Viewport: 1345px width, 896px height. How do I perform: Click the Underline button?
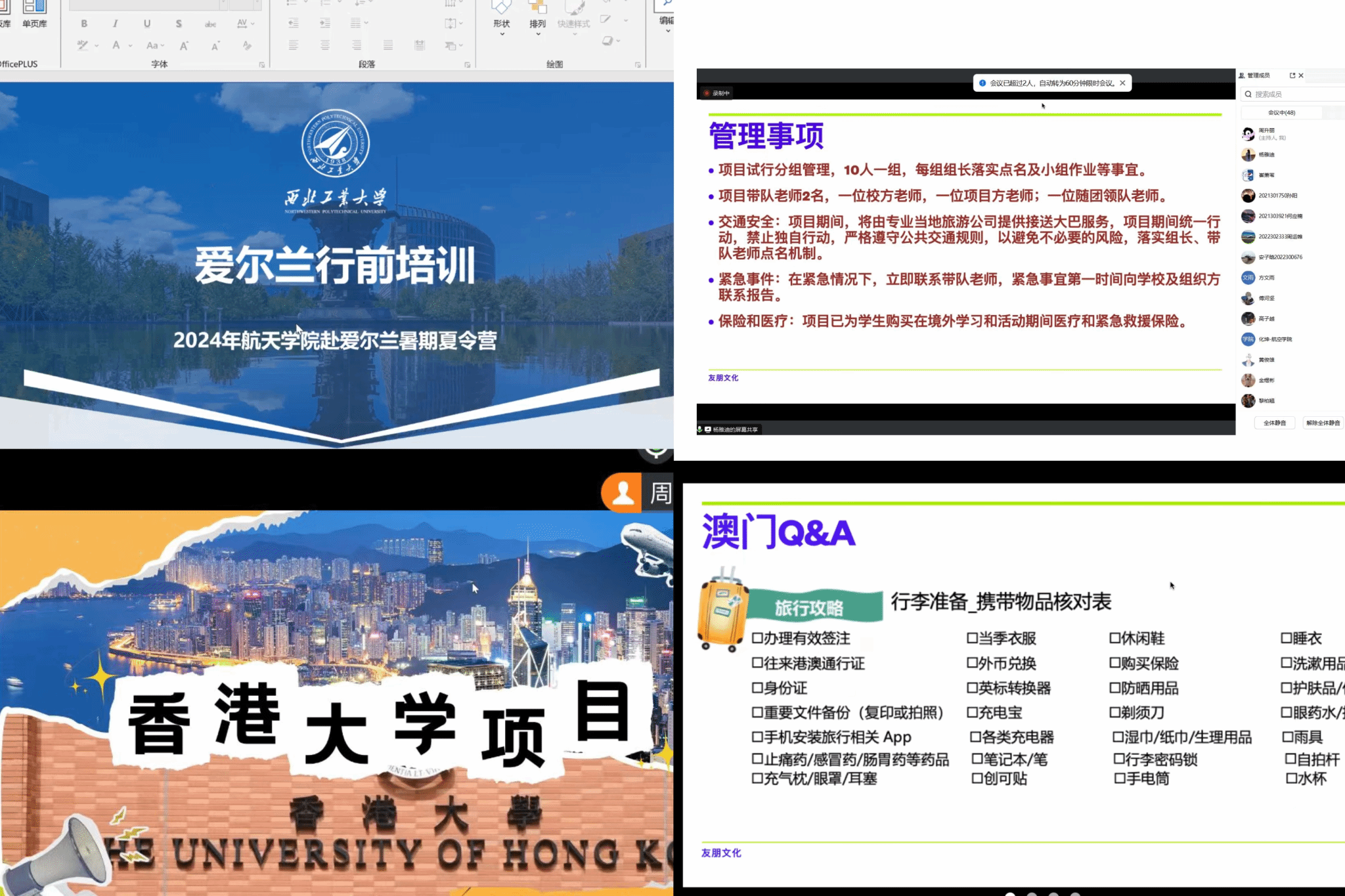[x=147, y=24]
